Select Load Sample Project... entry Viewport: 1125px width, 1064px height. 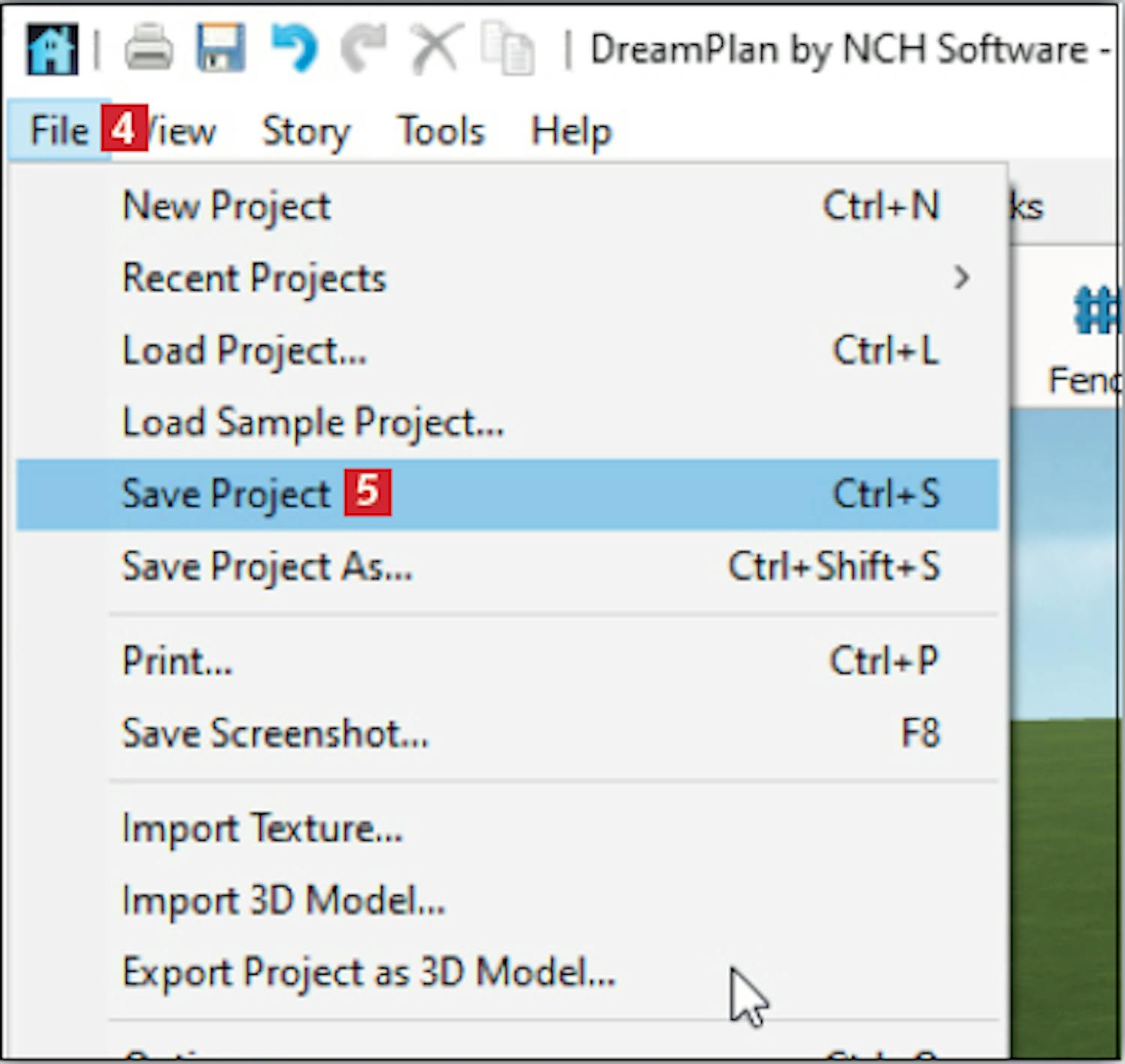pyautogui.click(x=508, y=422)
